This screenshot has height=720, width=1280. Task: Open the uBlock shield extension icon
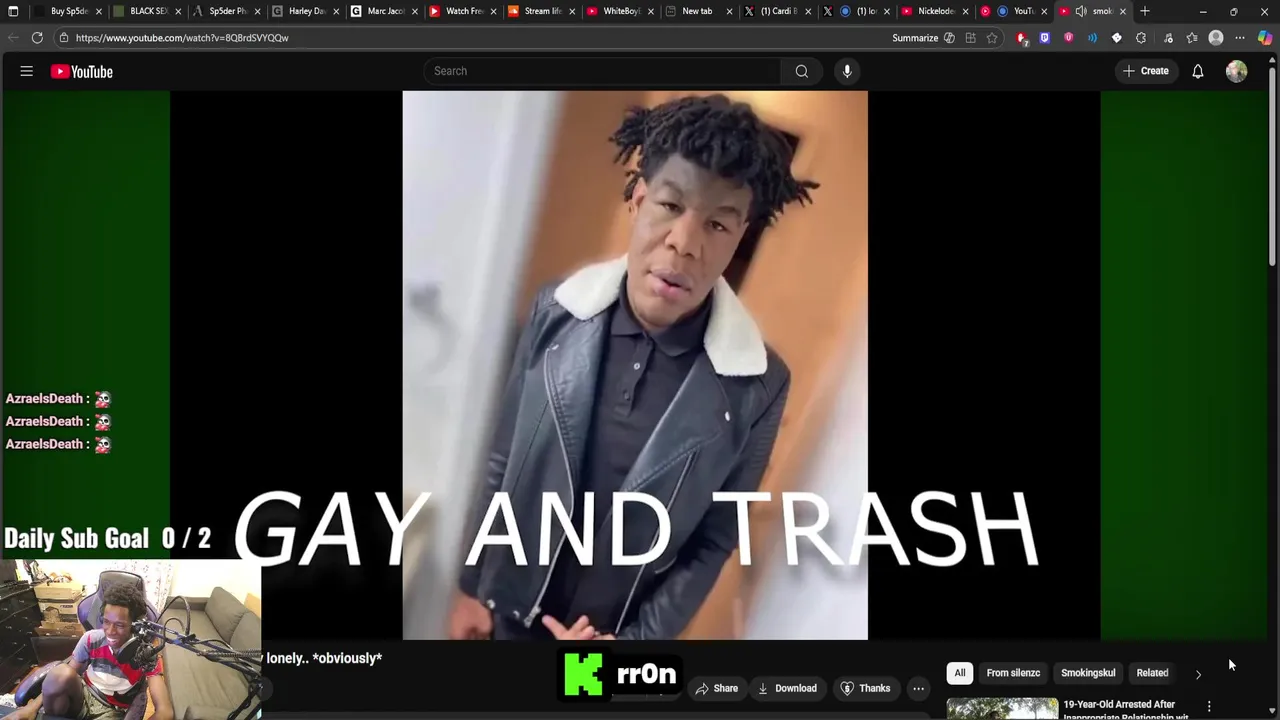coord(1069,38)
